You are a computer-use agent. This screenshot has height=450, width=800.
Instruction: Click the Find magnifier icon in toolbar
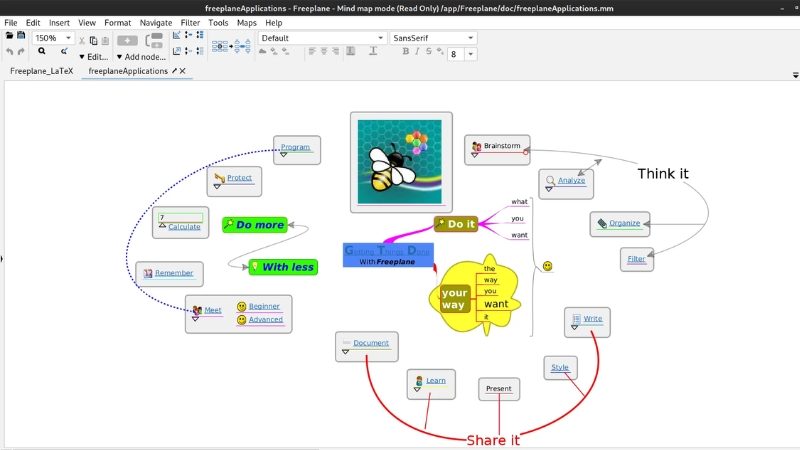pos(41,51)
